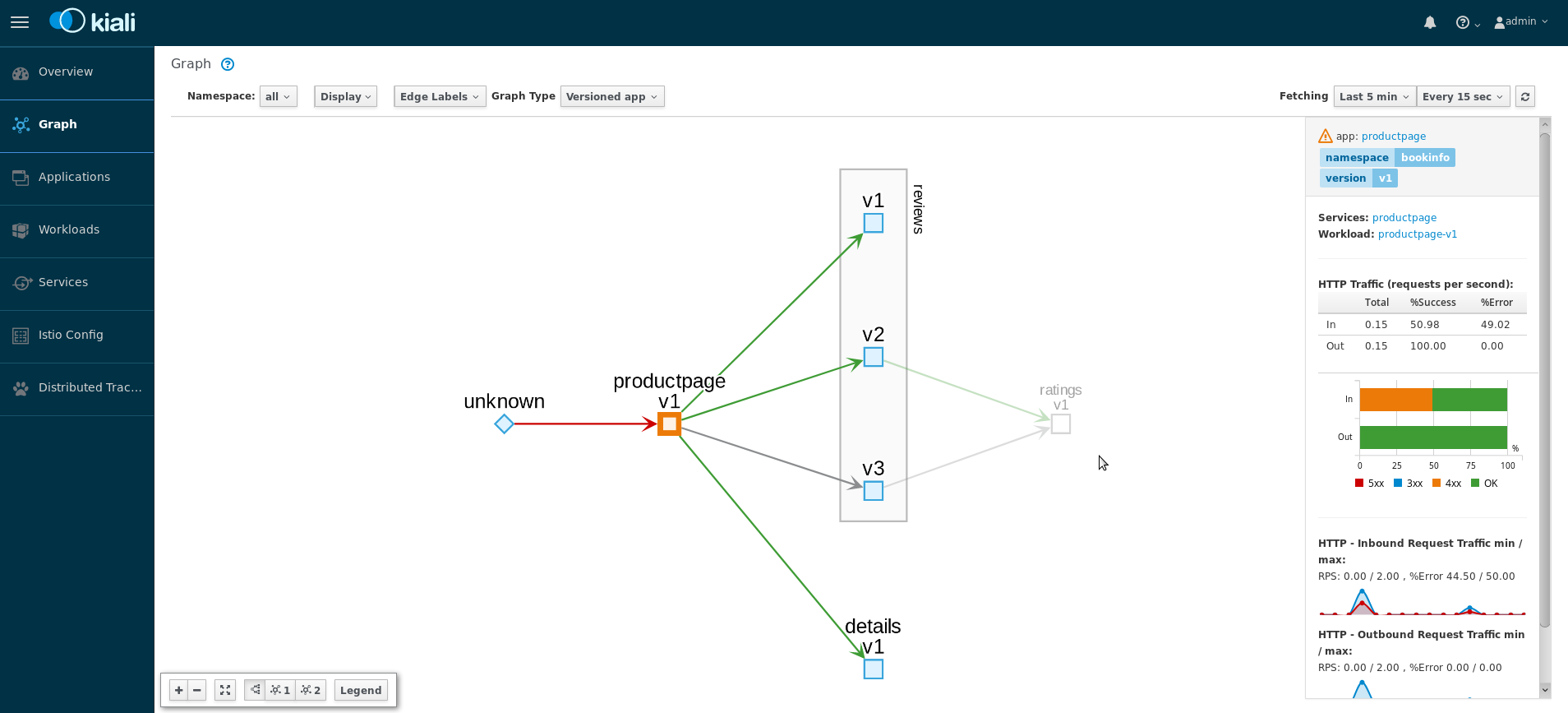This screenshot has height=713, width=1568.
Task: Go to Workloads in the sidebar
Action: click(69, 229)
